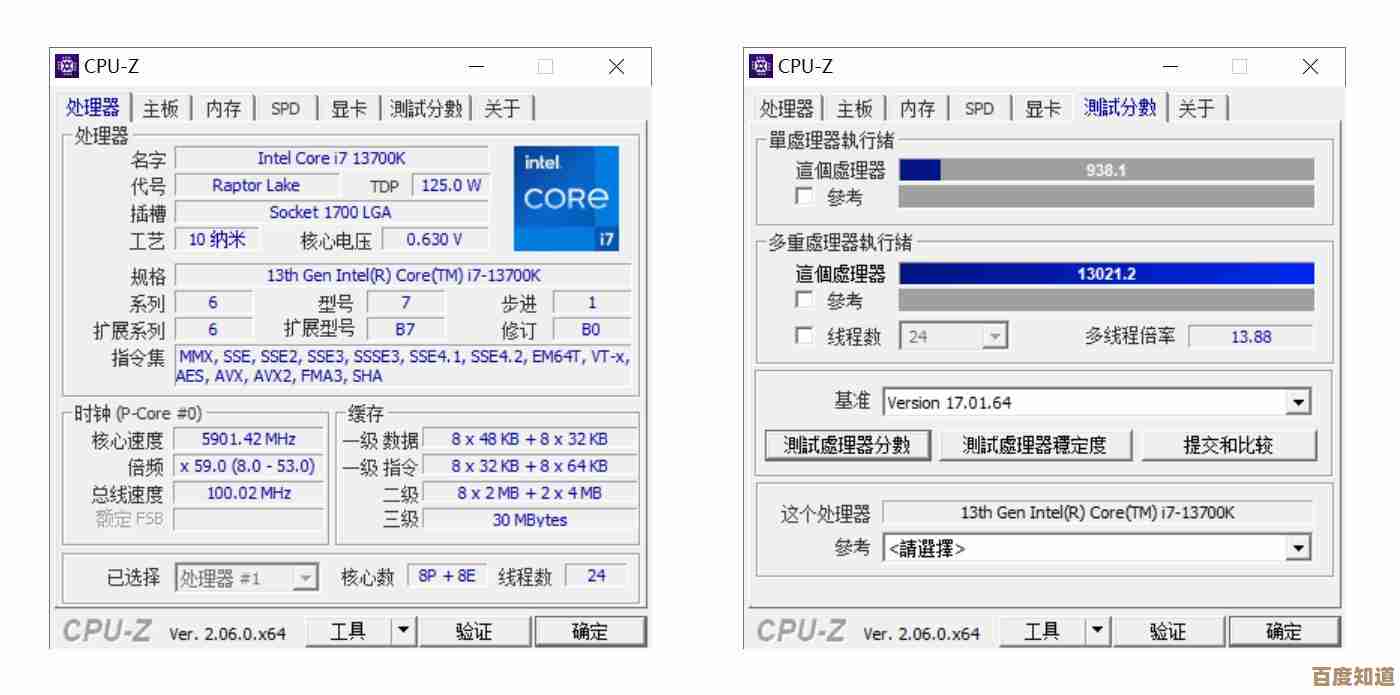Viewport: 1400px width, 695px height.
Task: Click the 验证 button in left window
Action: (x=474, y=631)
